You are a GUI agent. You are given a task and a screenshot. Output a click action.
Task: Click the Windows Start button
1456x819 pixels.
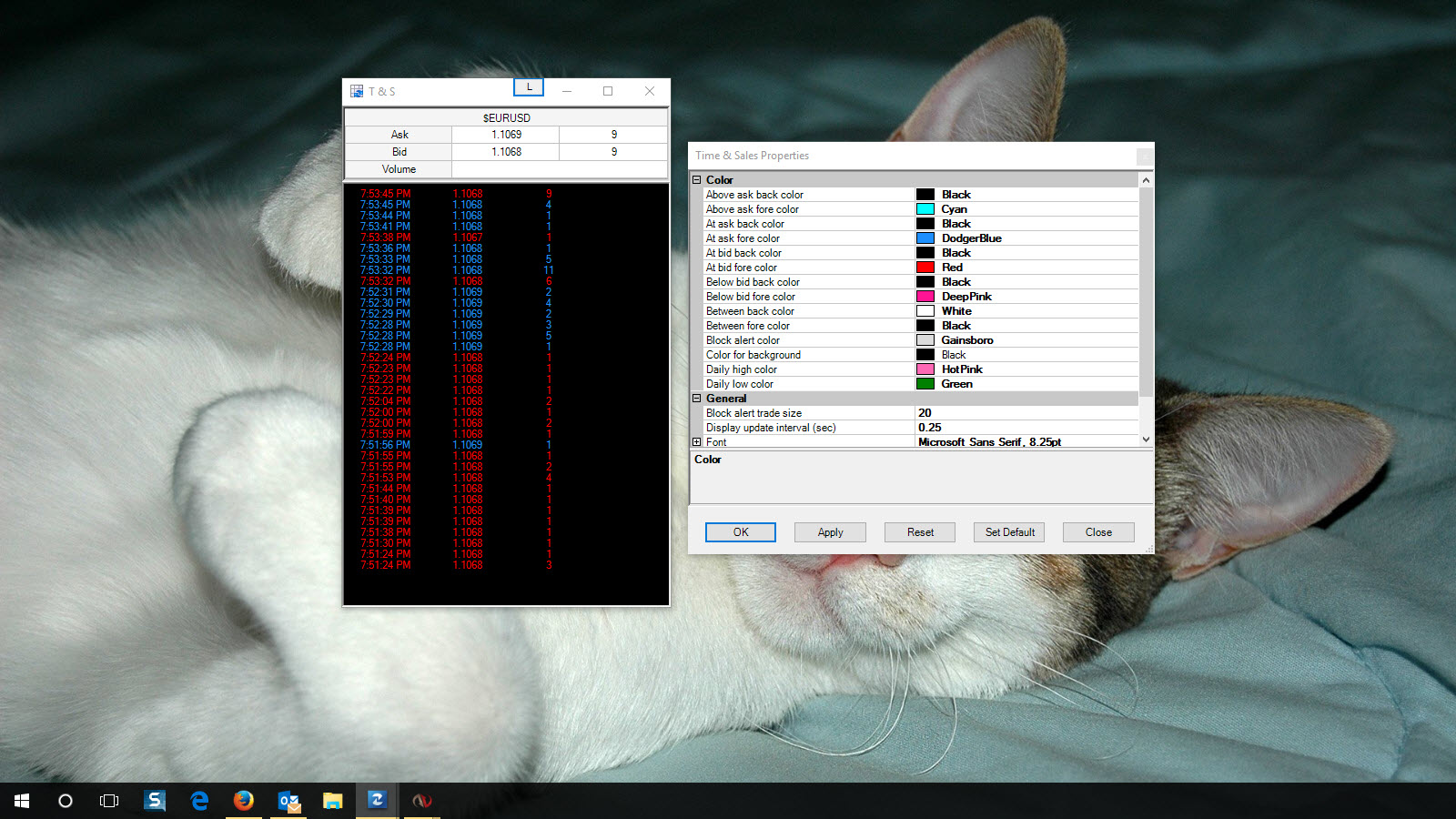tap(22, 801)
